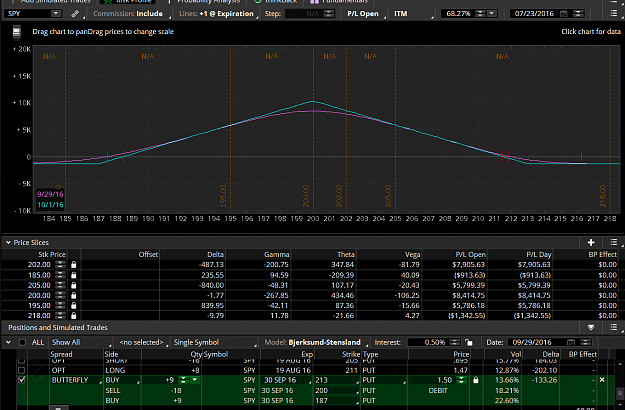Open the Commission: Include dropdown
Screen dimensions: 625x410
point(131,14)
